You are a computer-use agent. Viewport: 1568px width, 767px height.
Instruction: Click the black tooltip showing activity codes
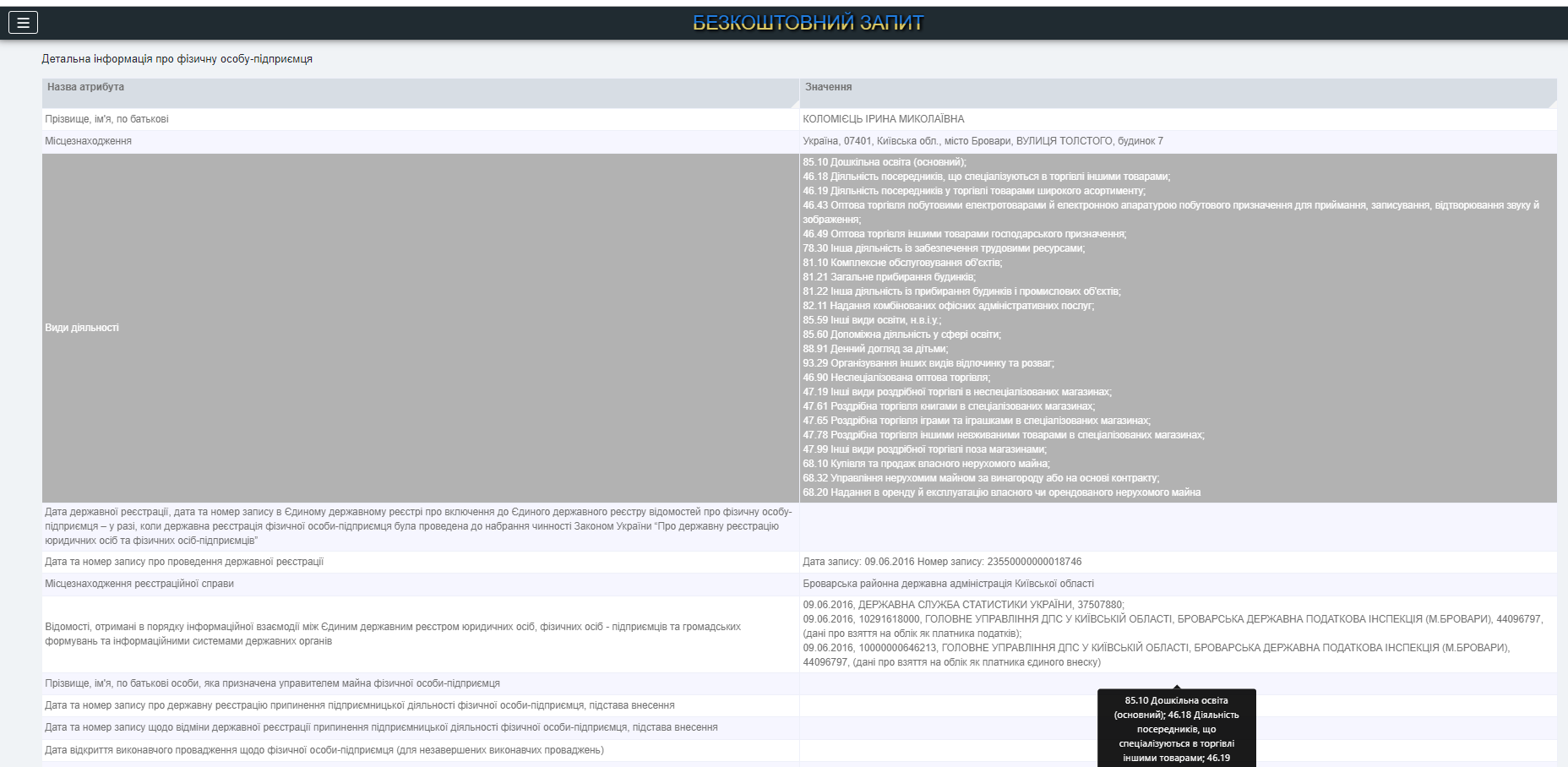(x=1176, y=728)
